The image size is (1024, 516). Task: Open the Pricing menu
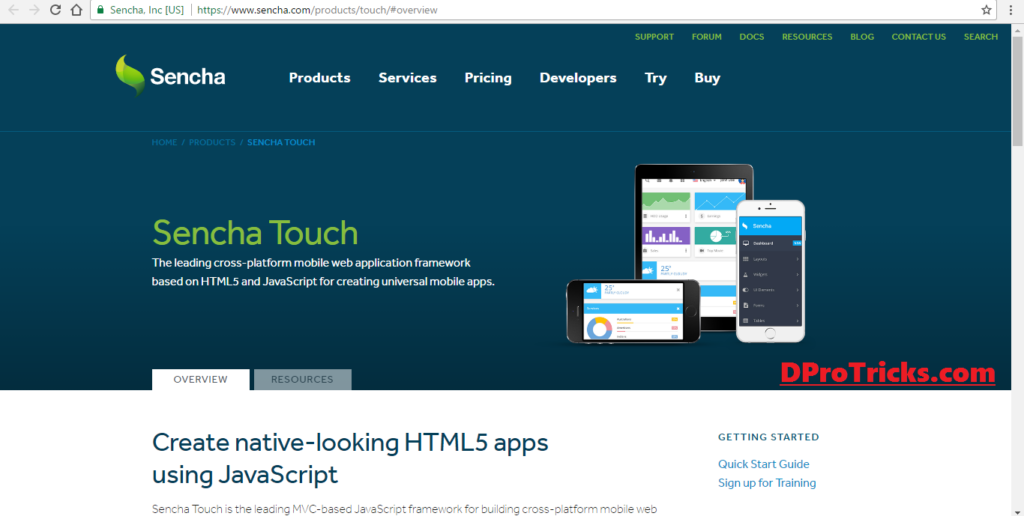488,78
